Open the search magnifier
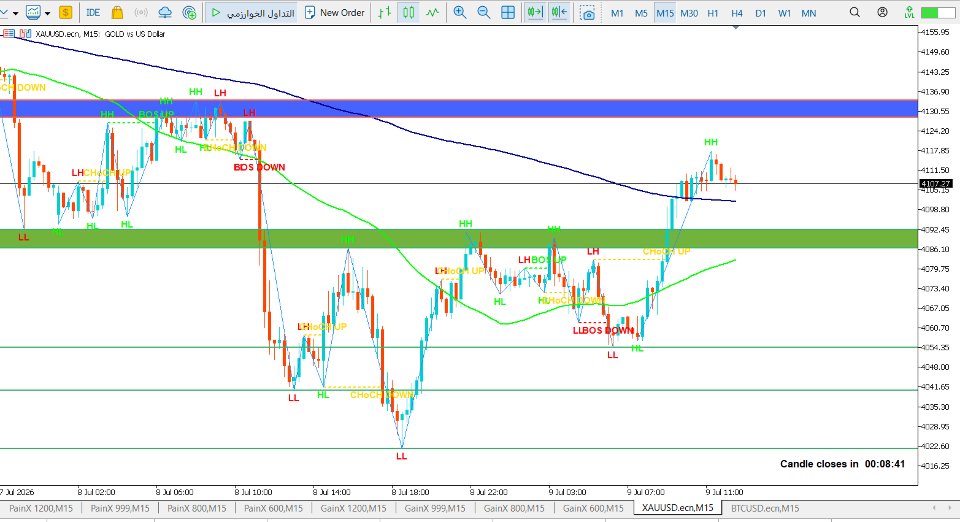Screen dimensions: 960x522 855,12
